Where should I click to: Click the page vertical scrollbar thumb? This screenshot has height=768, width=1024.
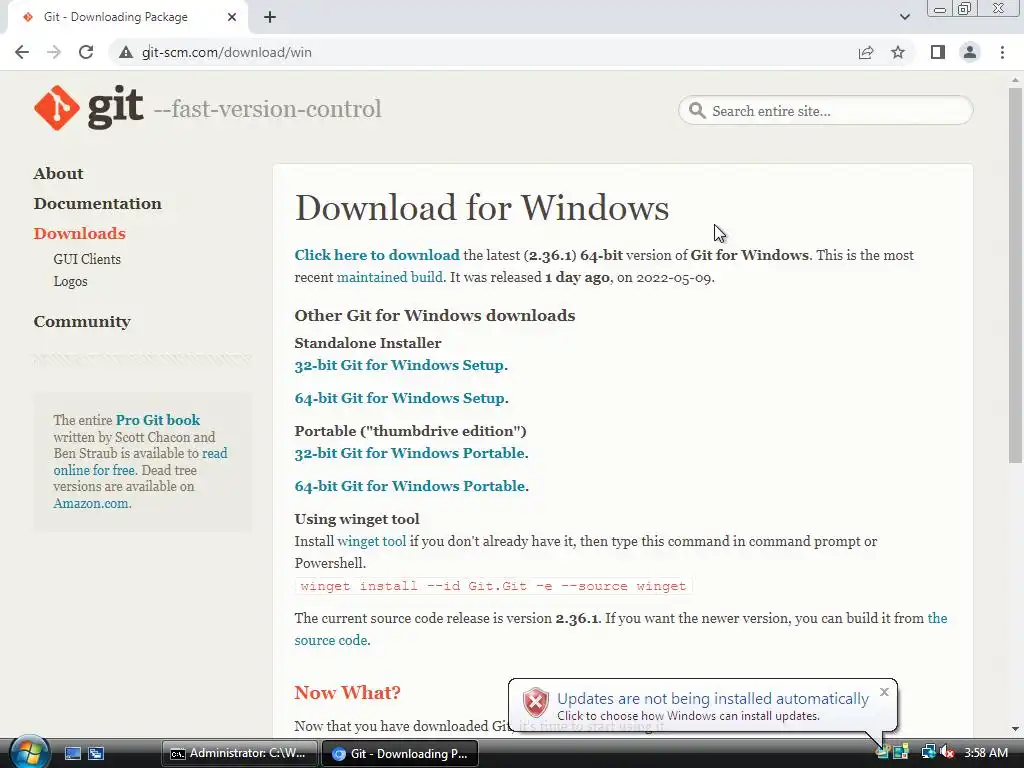pos(1015,274)
